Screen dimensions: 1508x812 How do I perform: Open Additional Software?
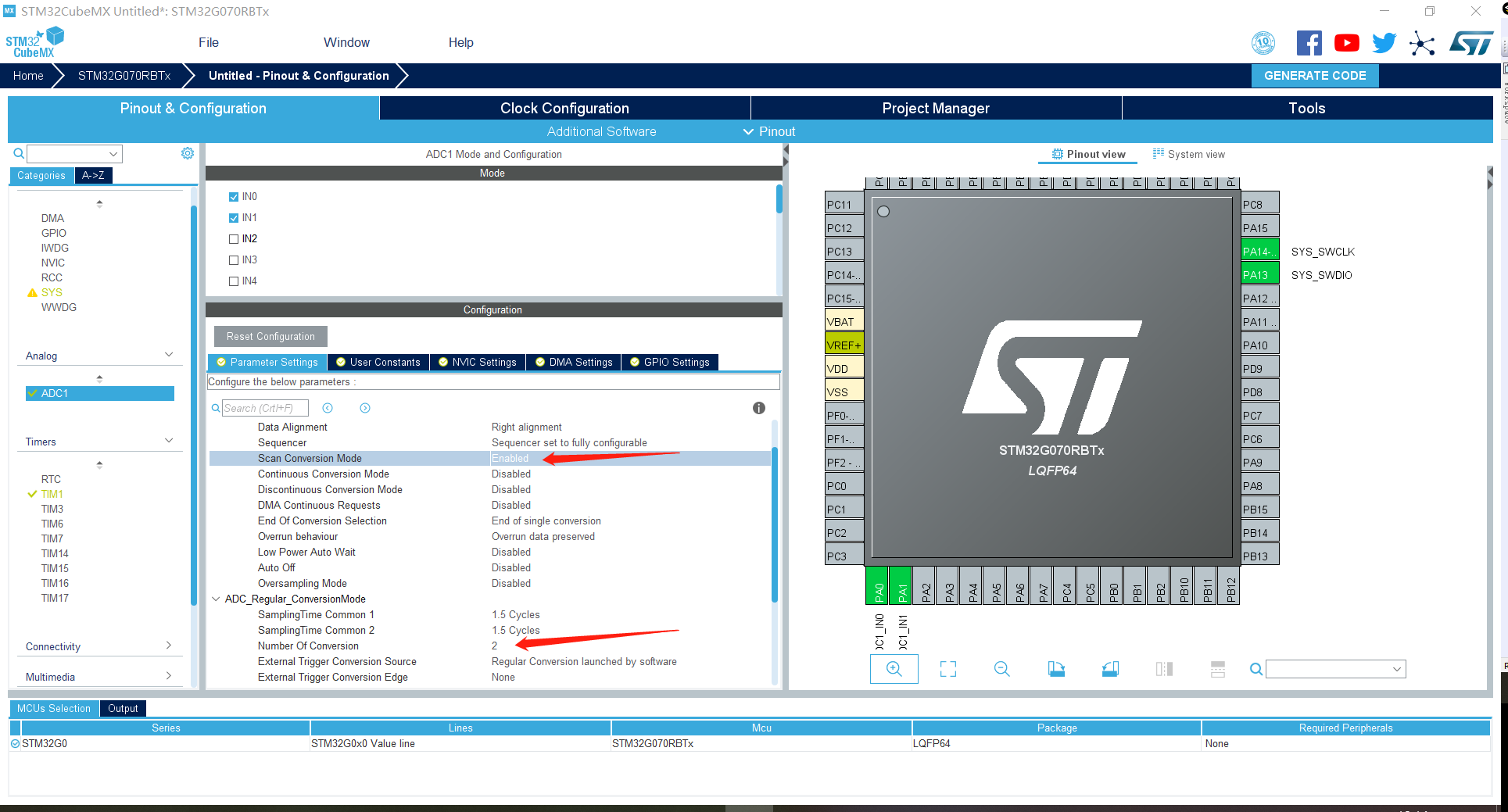(601, 131)
